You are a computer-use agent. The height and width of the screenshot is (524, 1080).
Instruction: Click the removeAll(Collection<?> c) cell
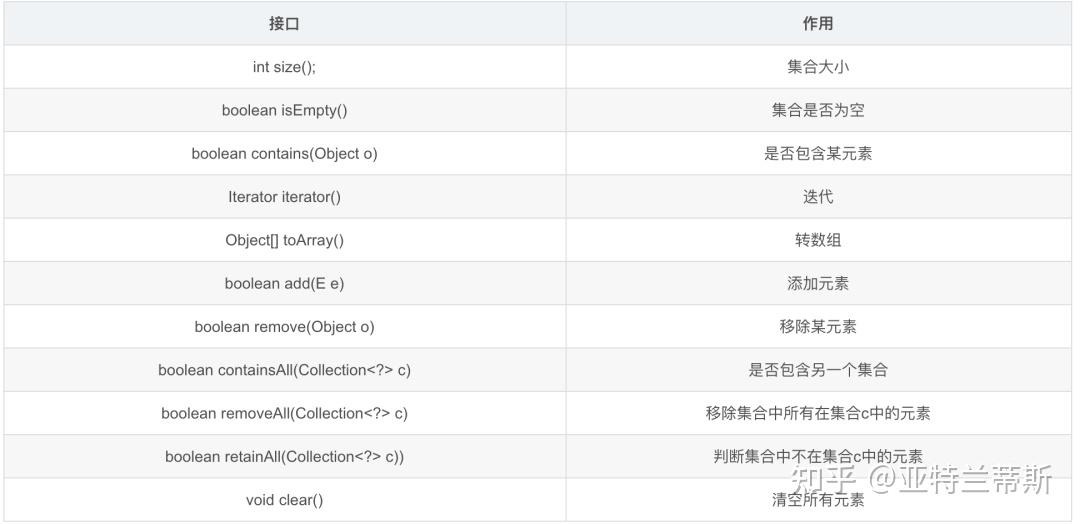tap(284, 413)
